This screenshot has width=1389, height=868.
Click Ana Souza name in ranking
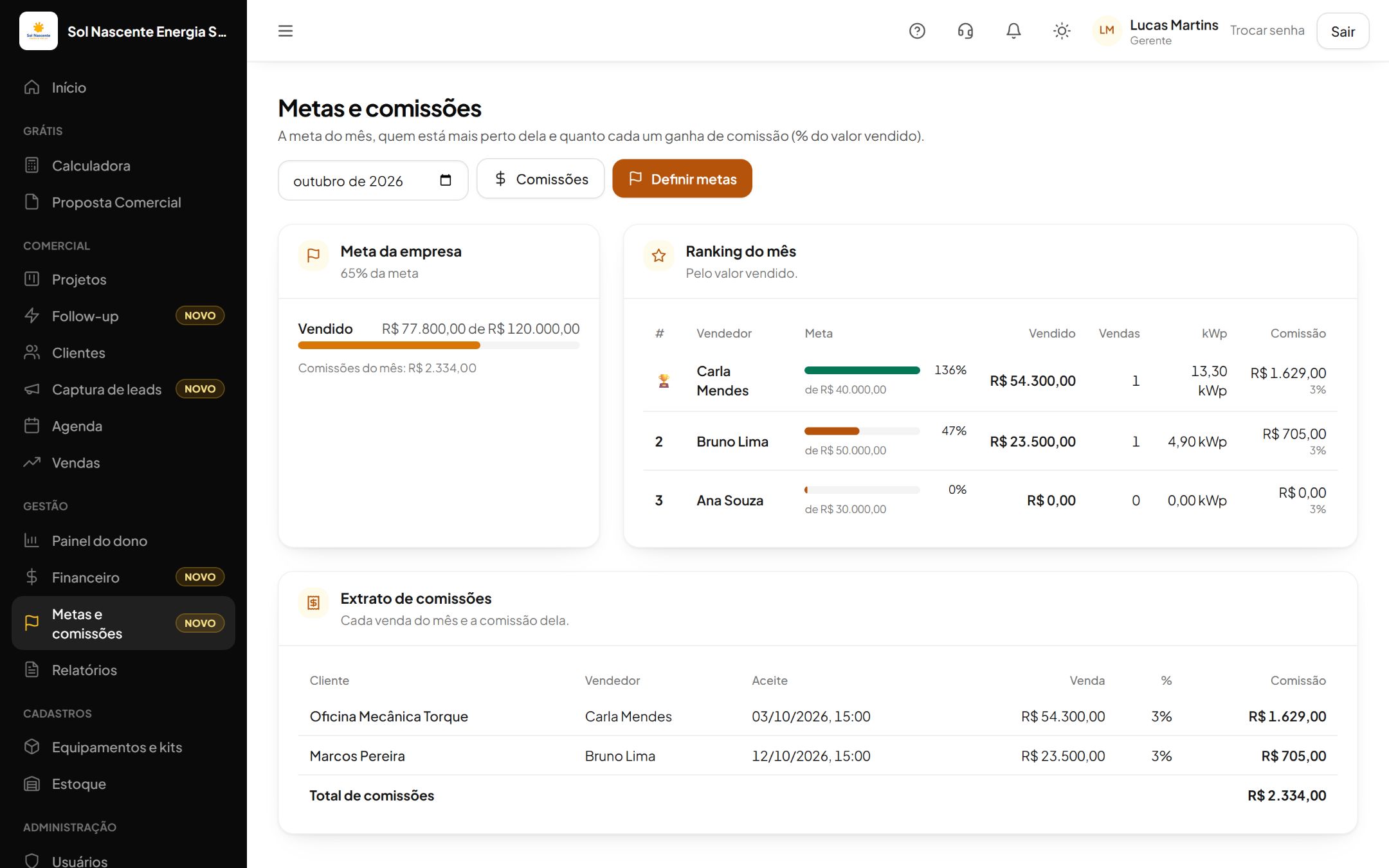point(730,500)
